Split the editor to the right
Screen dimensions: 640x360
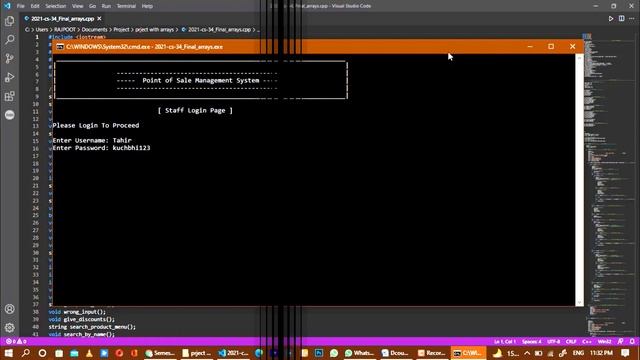pyautogui.click(x=621, y=19)
